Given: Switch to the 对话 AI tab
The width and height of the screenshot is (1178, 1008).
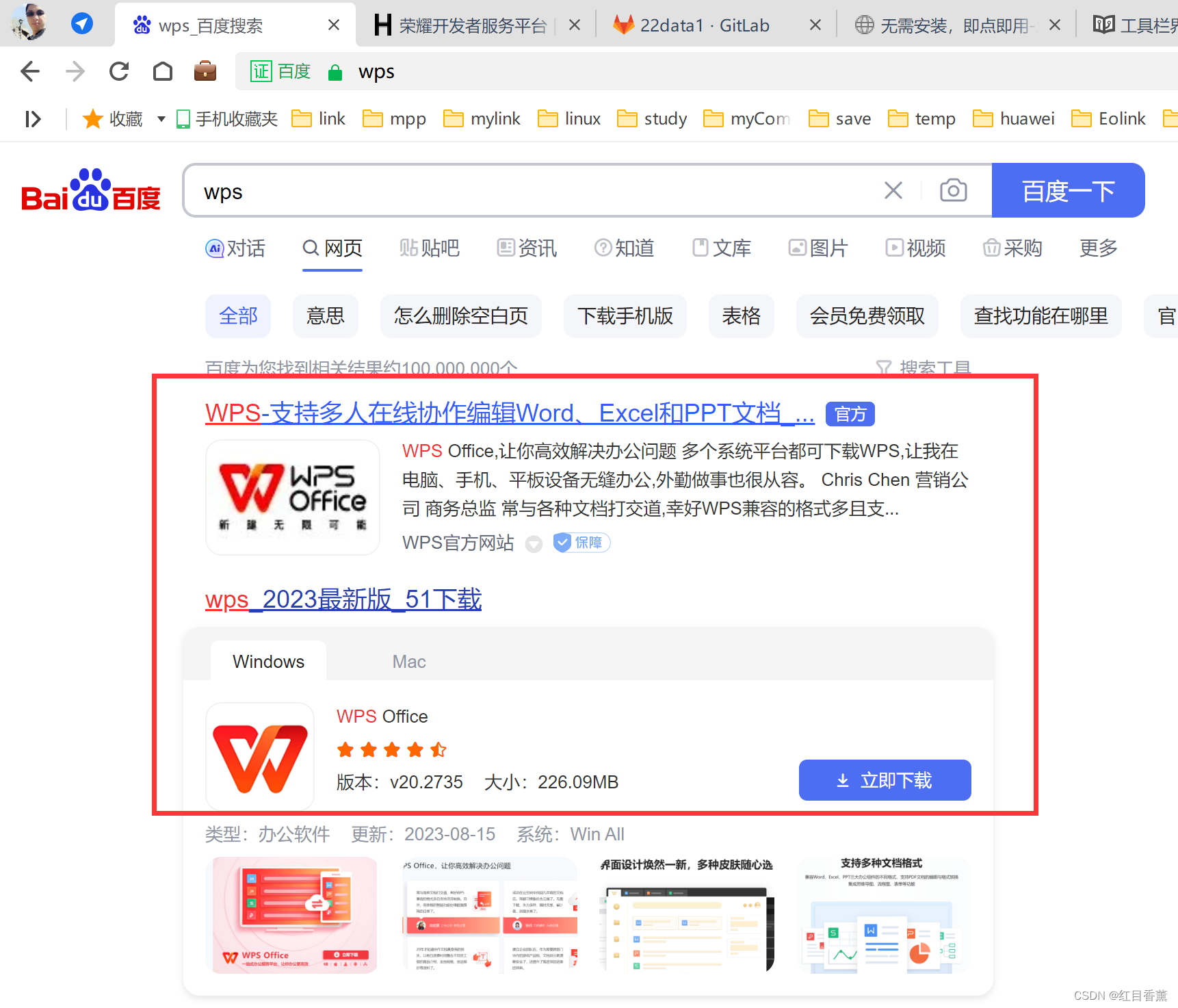Looking at the screenshot, I should [x=235, y=248].
